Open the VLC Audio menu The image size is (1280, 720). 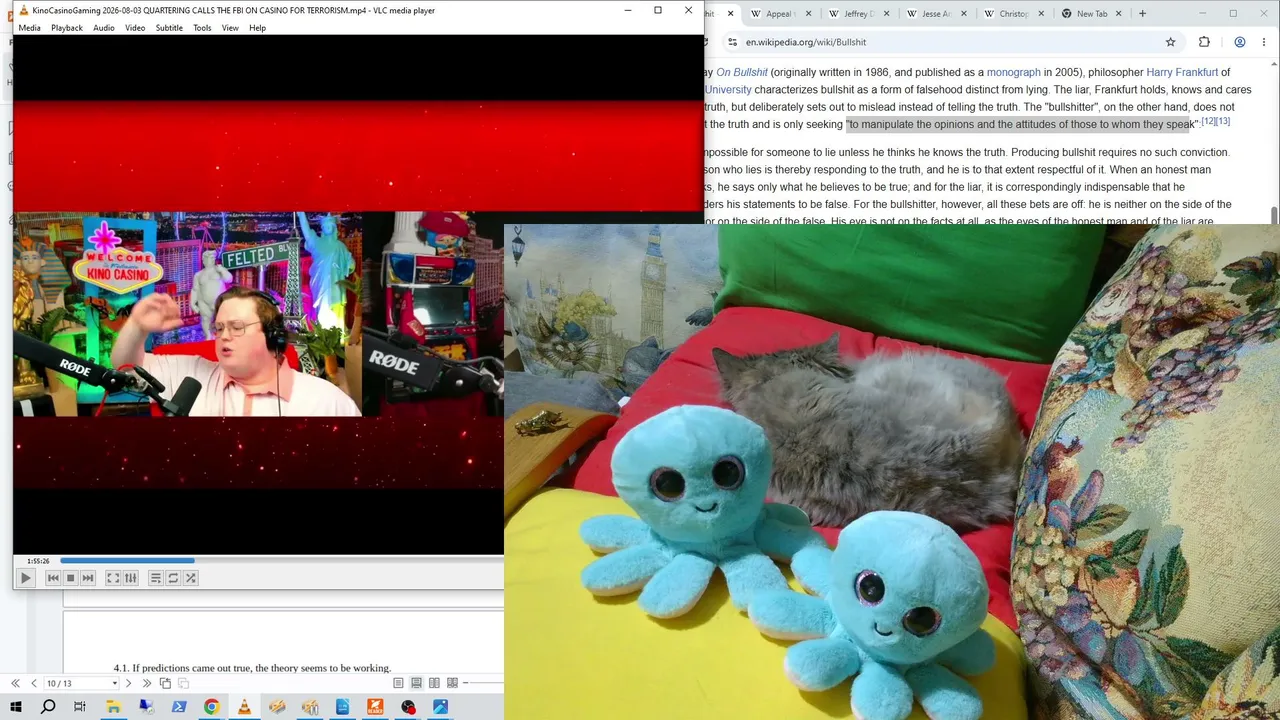(104, 28)
